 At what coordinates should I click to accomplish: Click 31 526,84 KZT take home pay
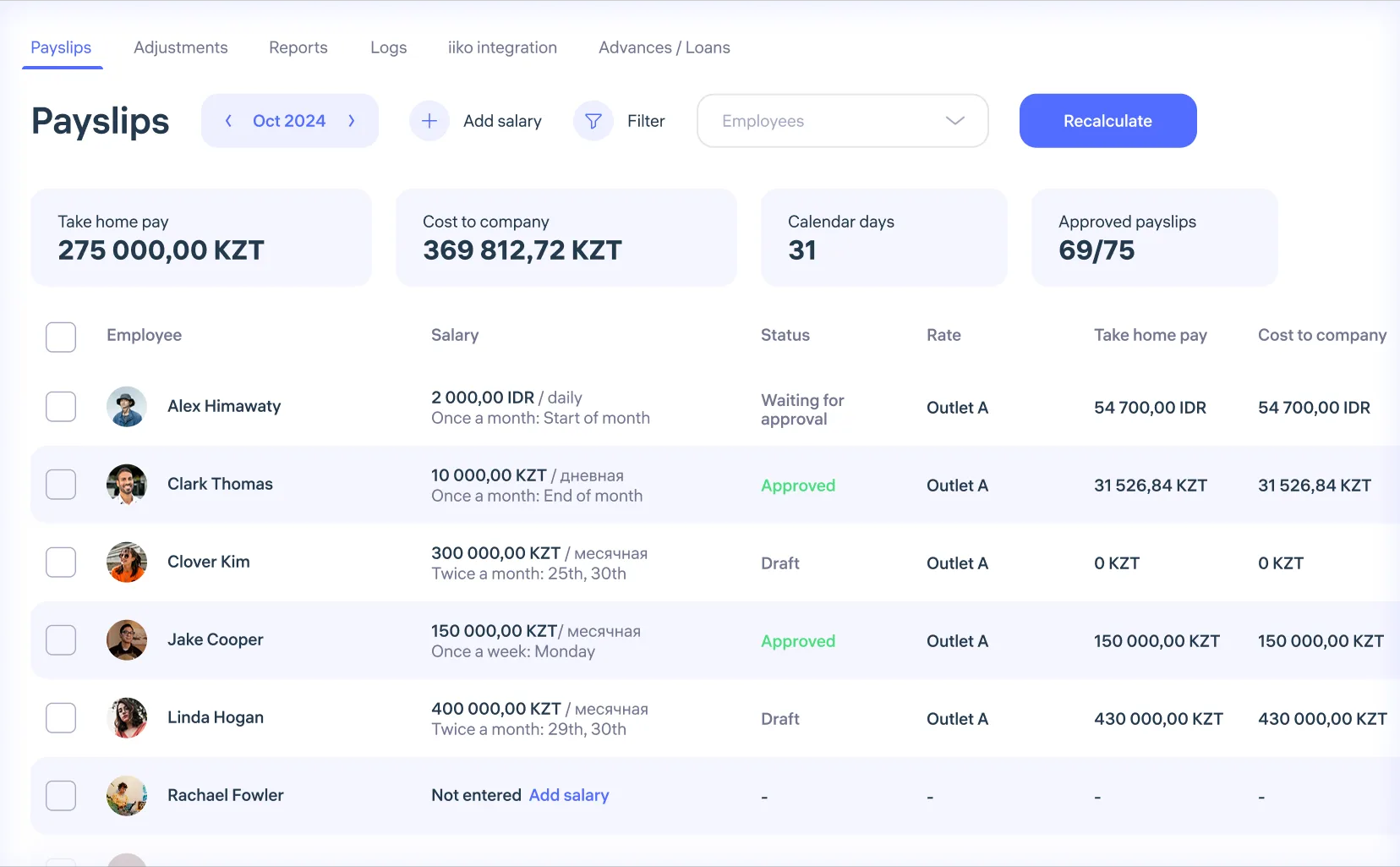[x=1151, y=486]
